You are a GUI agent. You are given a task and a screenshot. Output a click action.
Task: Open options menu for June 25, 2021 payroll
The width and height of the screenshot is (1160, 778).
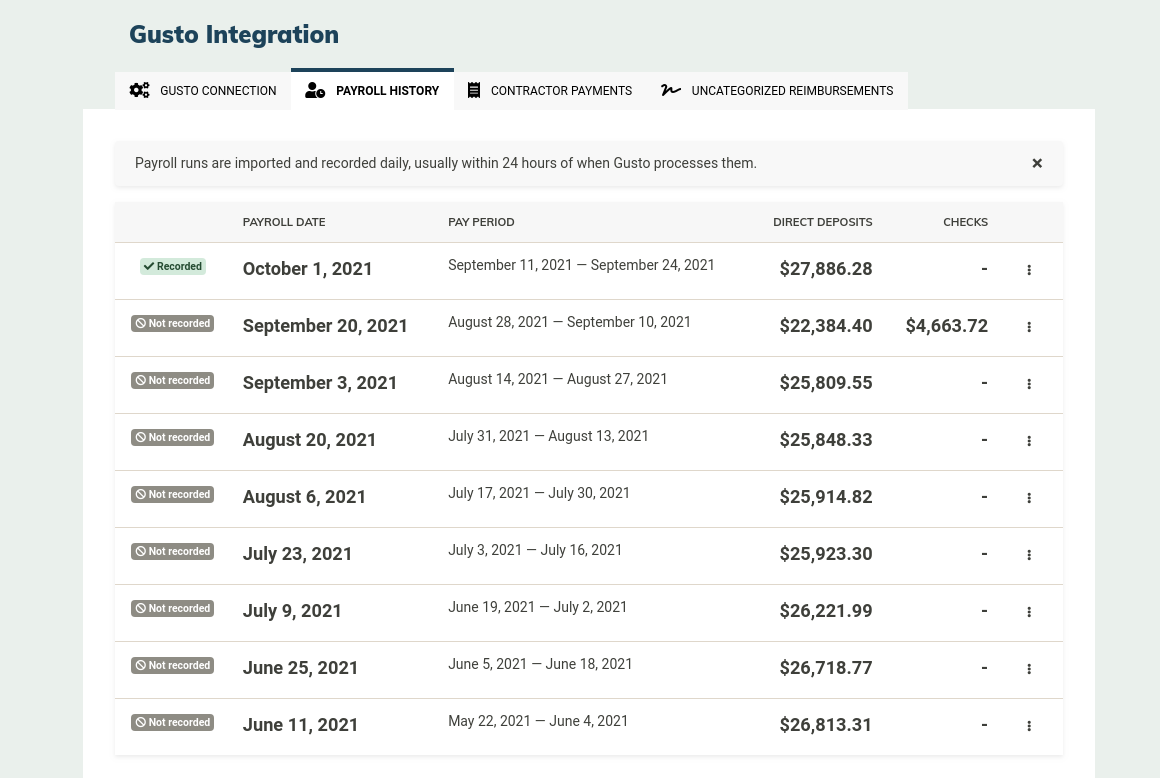coord(1029,669)
